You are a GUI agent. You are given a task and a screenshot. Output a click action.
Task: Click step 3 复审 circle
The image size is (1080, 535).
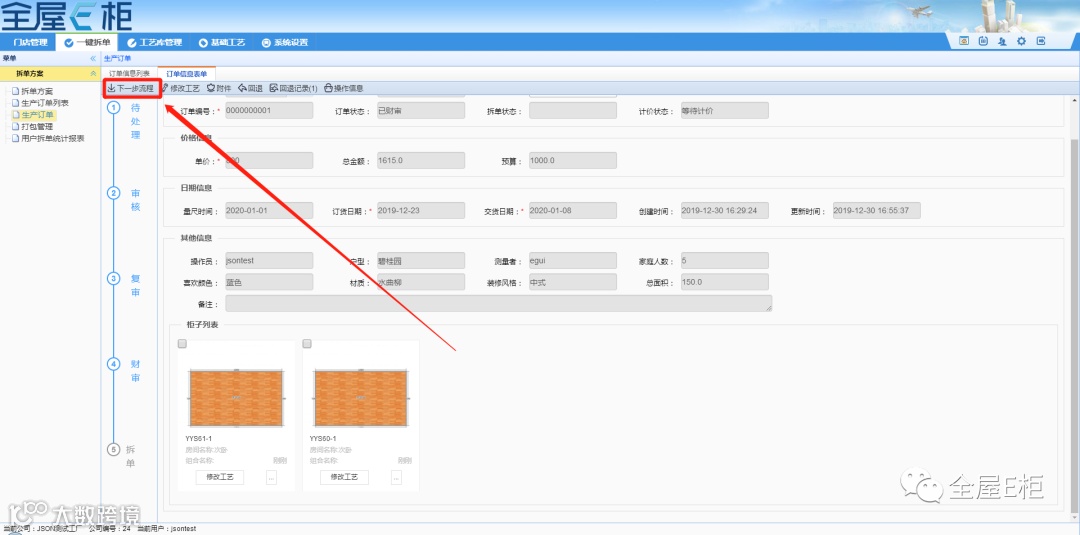point(114,279)
